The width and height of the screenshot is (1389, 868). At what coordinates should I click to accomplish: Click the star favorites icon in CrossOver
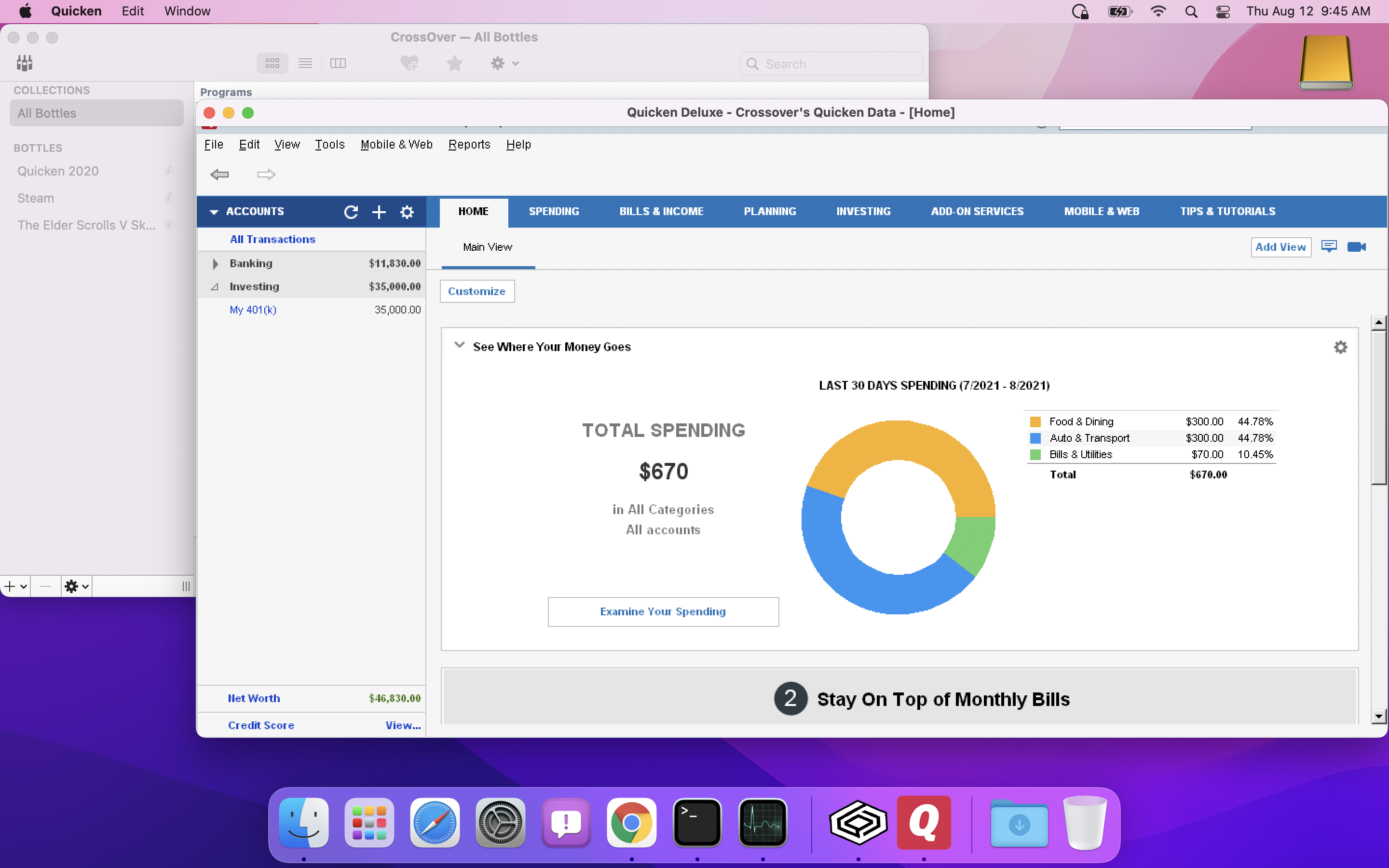pos(454,63)
